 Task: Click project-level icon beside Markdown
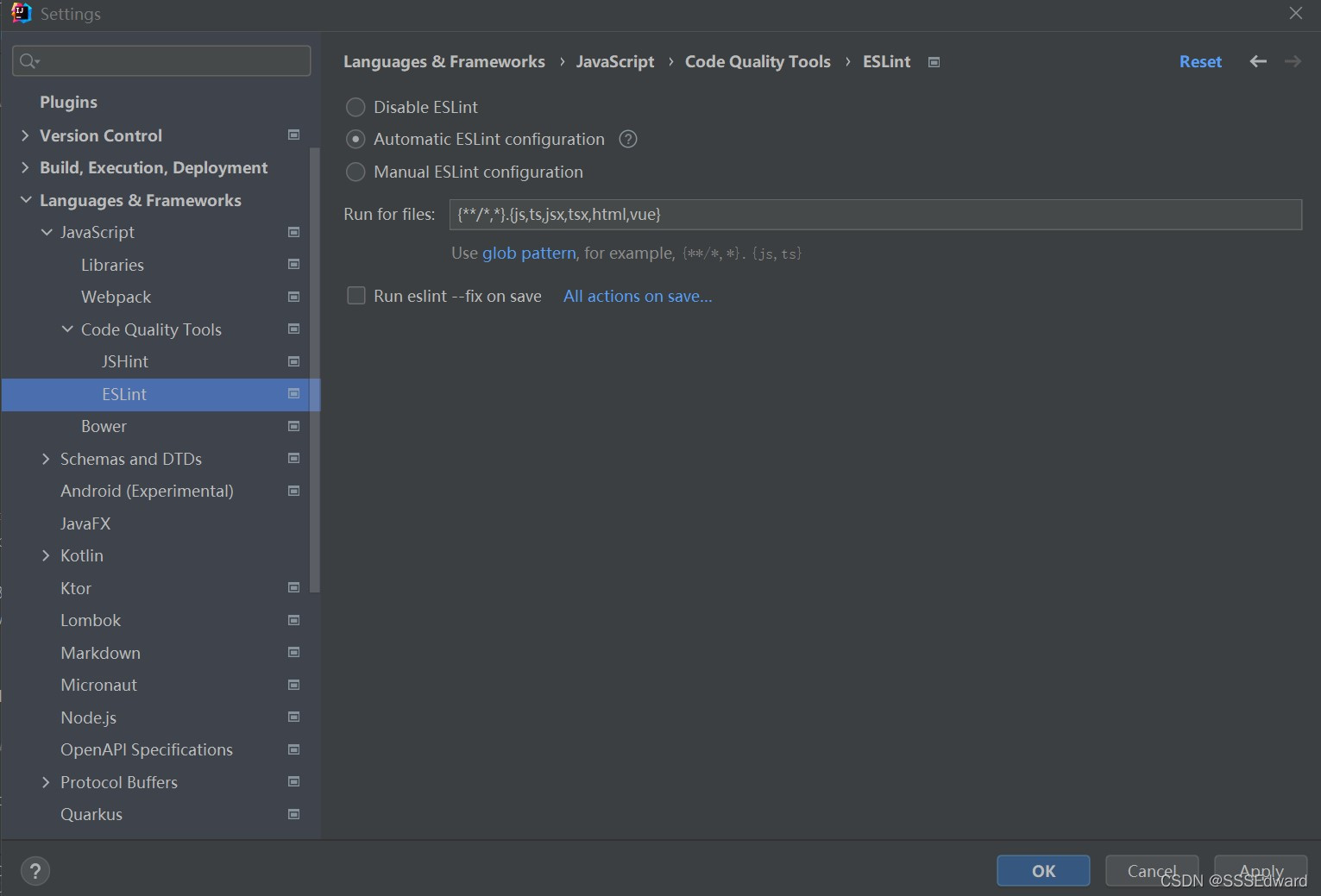[293, 653]
